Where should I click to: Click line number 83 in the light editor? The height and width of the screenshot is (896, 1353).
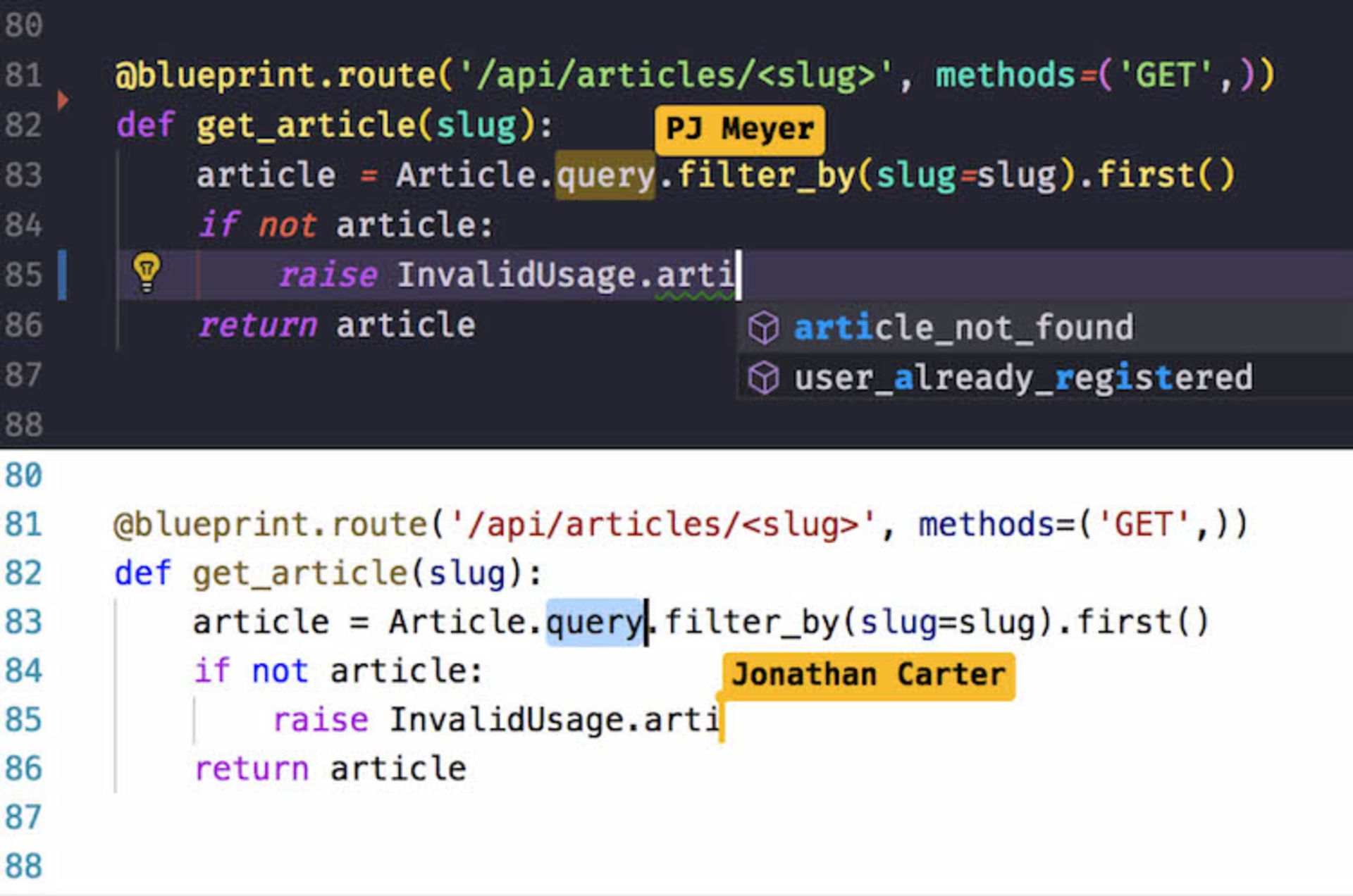click(23, 623)
